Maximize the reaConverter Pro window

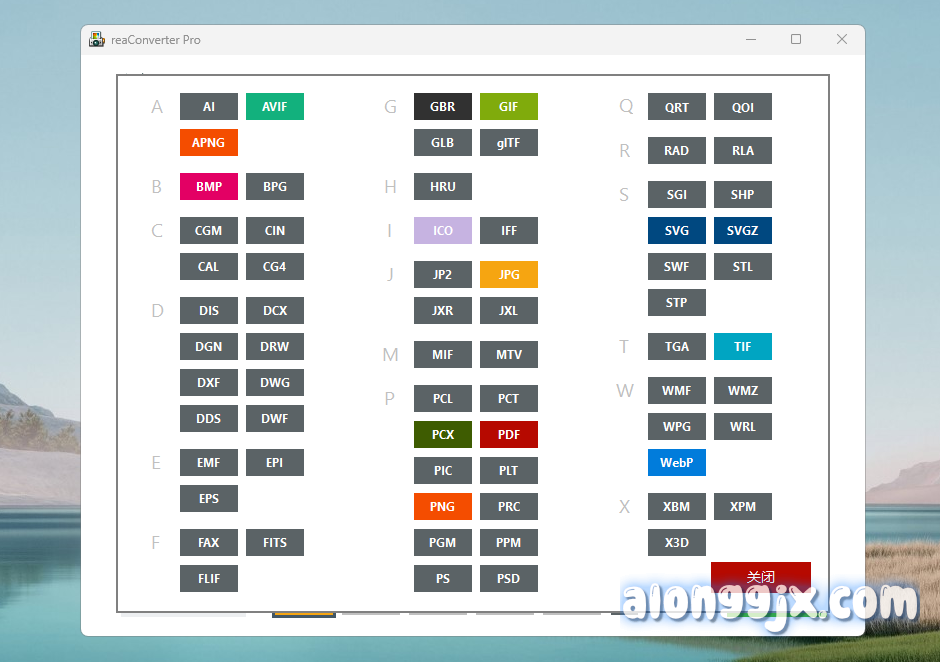point(796,40)
